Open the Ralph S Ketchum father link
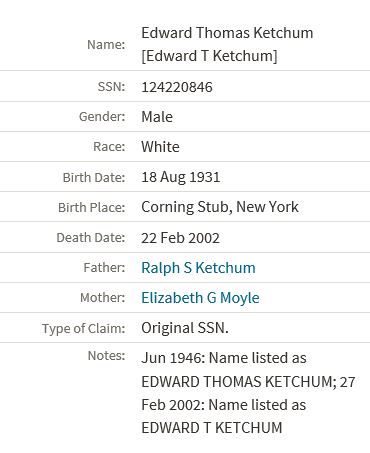370x453 pixels. click(x=198, y=268)
